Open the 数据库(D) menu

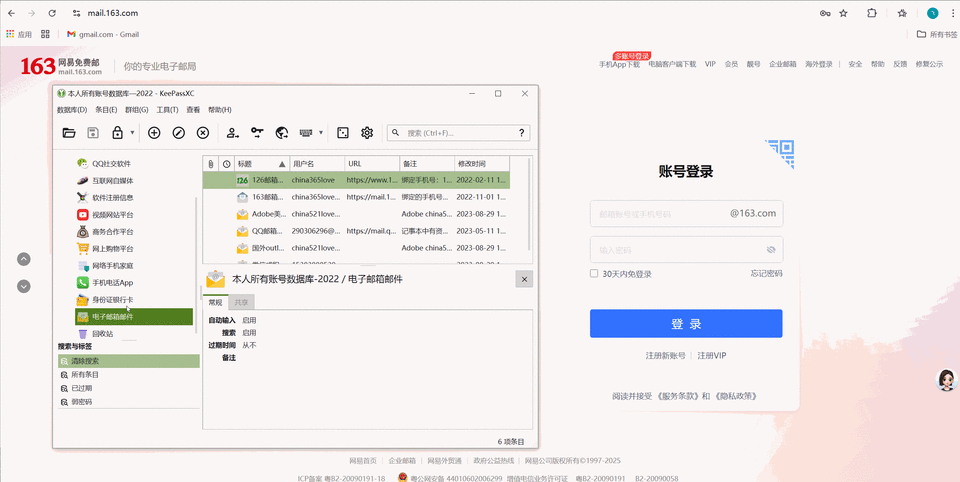[72, 110]
